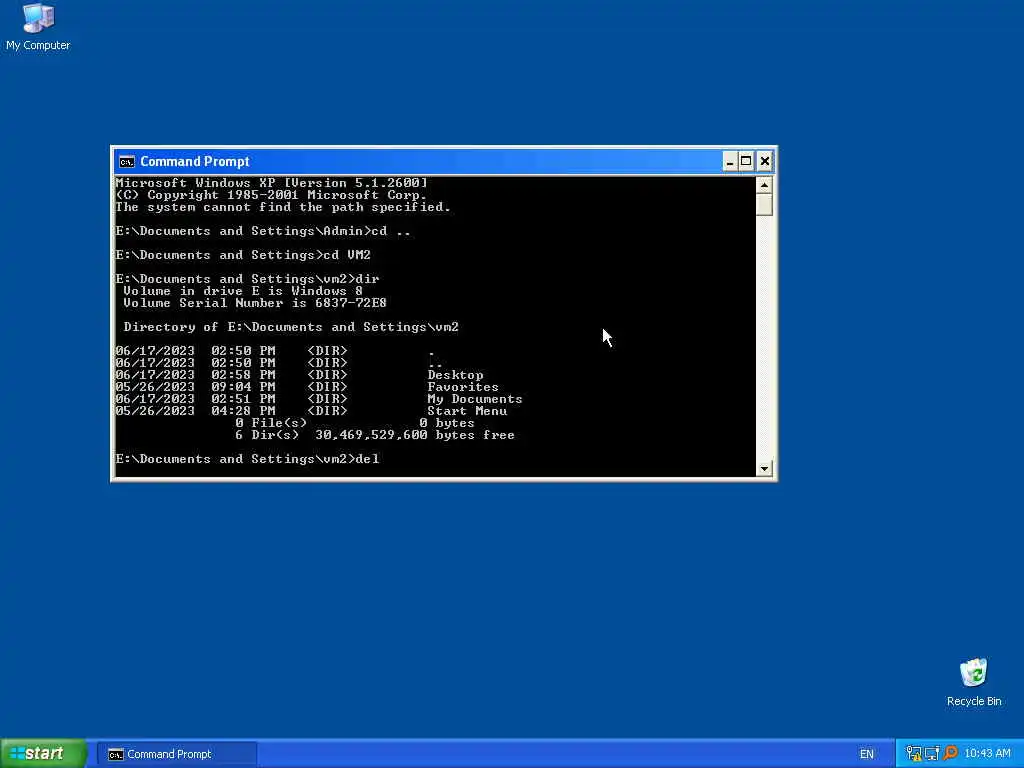Image resolution: width=1024 pixels, height=768 pixels.
Task: Click the '0 File(s)' summary text
Action: [270, 423]
